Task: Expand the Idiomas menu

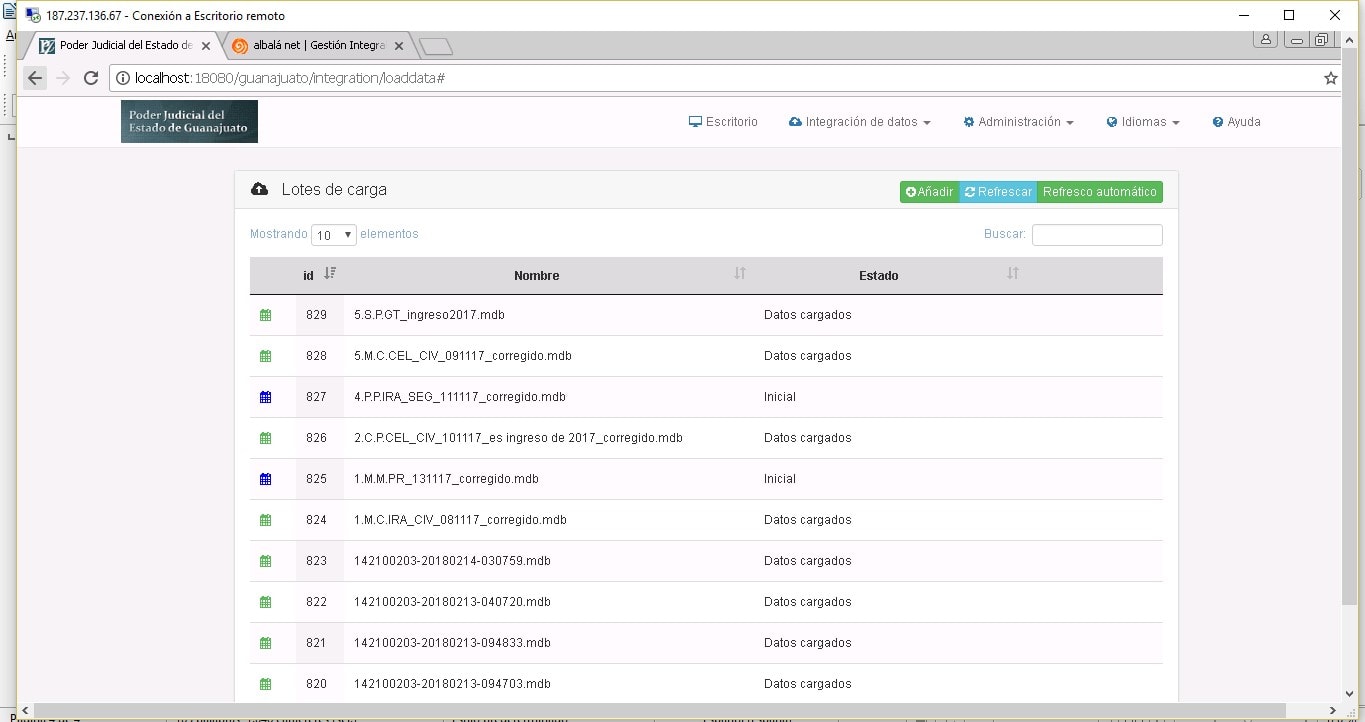Action: tap(1143, 122)
